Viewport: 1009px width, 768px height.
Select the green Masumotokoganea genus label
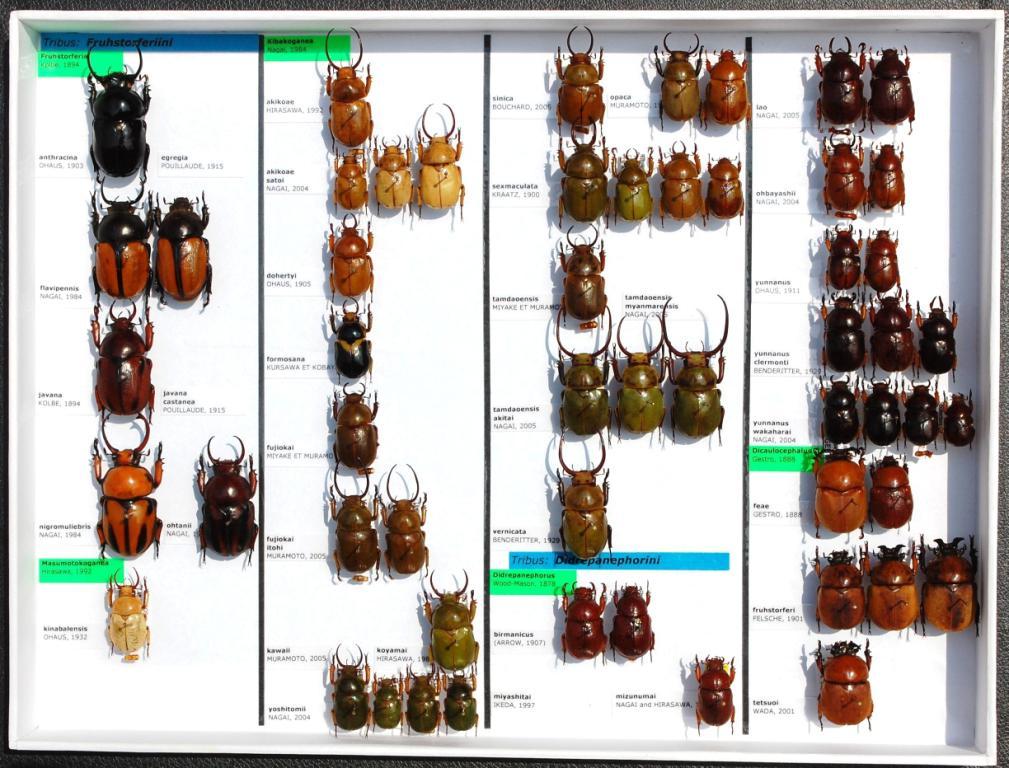(81, 569)
